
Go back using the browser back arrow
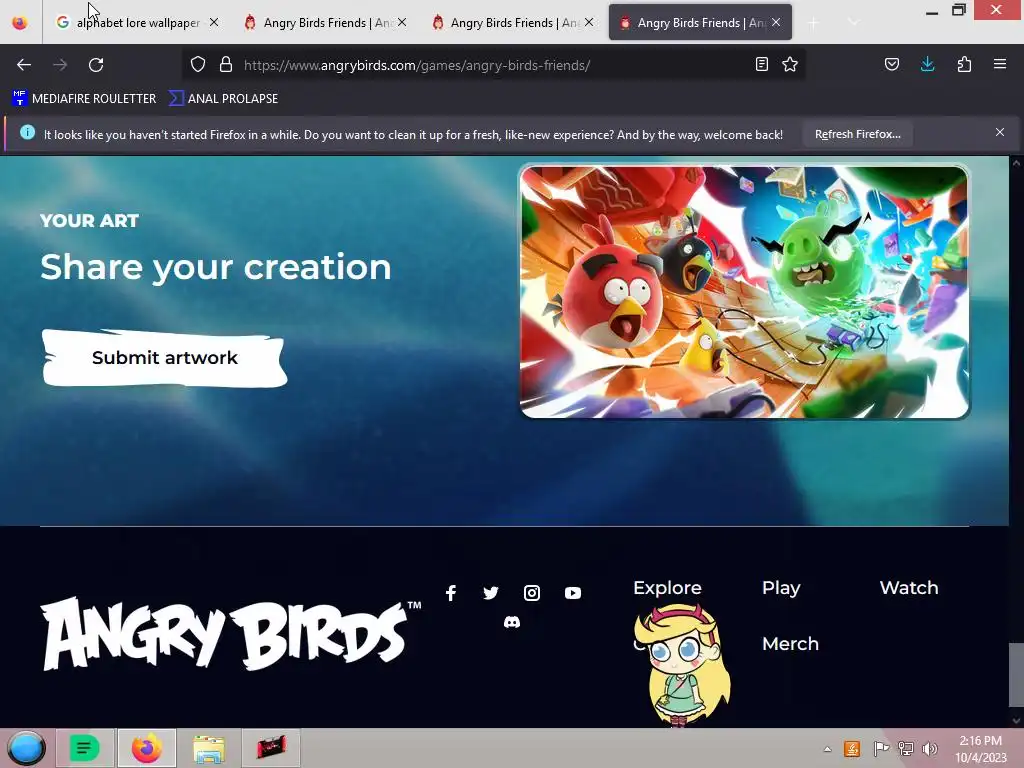(24, 65)
